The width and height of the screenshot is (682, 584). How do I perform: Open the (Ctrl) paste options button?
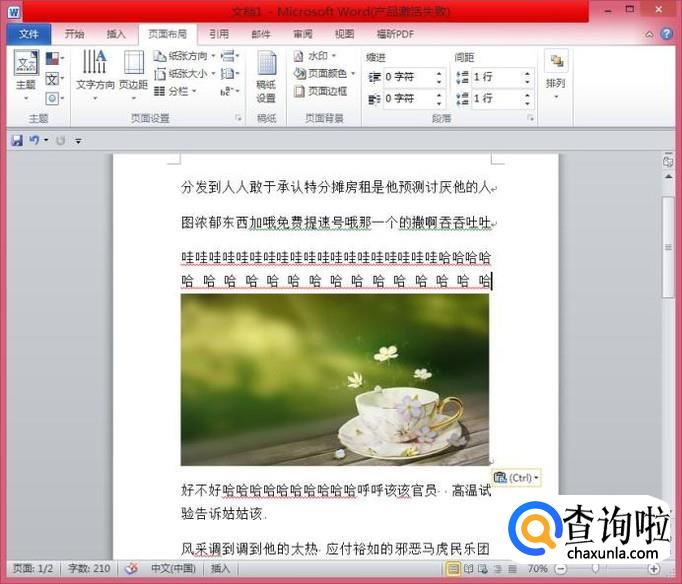[x=517, y=478]
